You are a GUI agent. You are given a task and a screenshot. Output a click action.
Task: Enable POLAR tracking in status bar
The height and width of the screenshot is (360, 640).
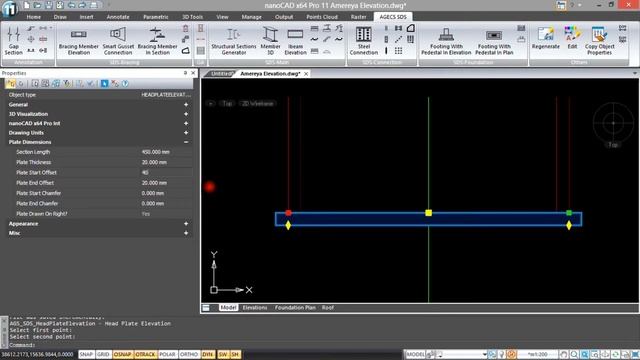coord(167,354)
